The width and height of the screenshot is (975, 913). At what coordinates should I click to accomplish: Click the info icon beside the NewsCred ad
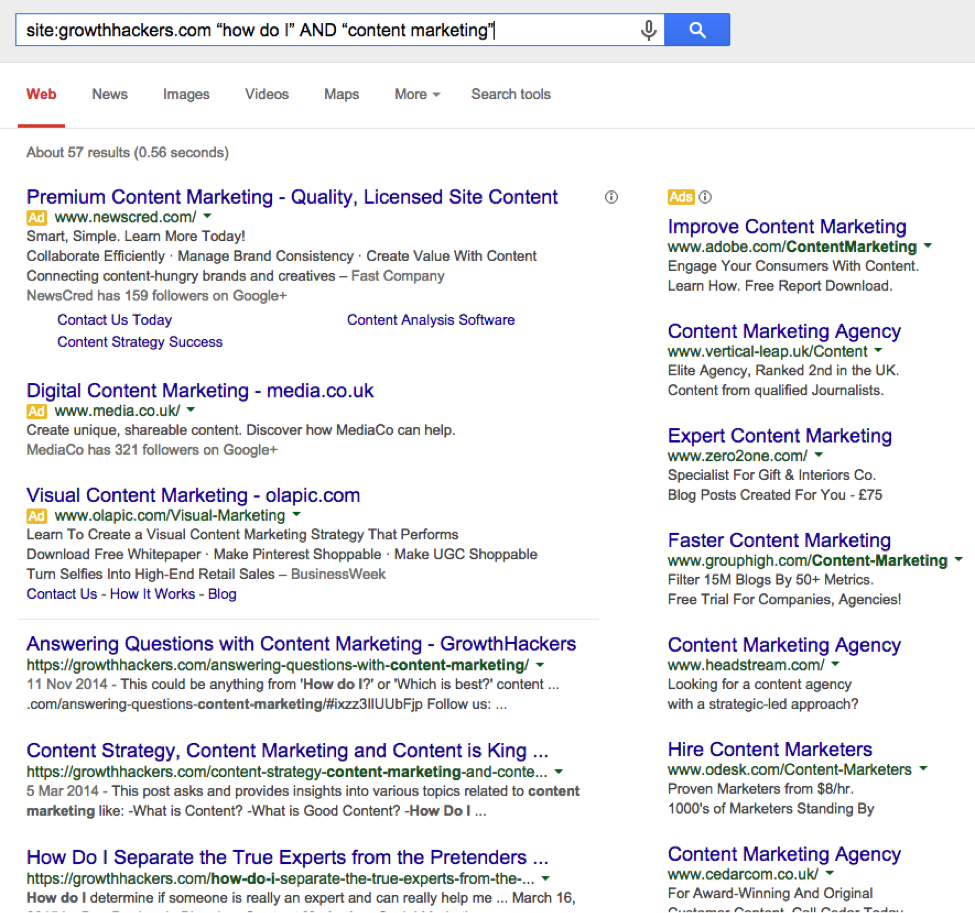(x=611, y=197)
